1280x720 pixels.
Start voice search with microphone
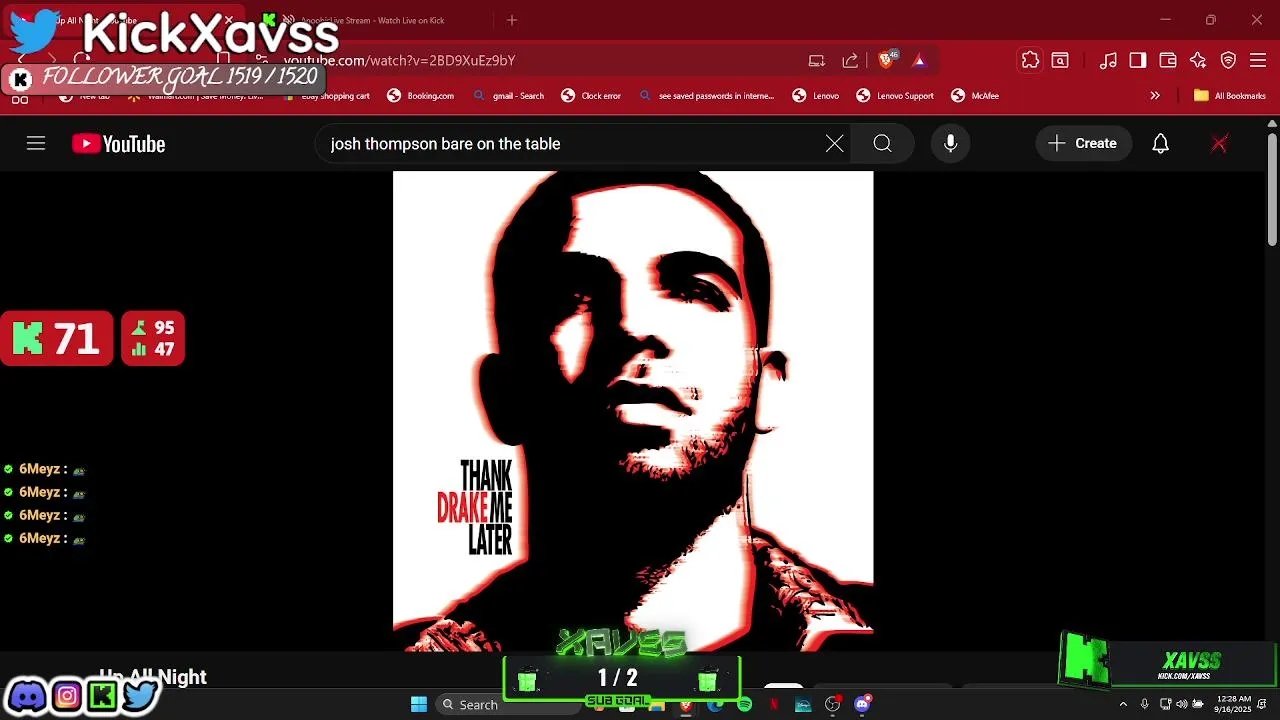[x=951, y=144]
